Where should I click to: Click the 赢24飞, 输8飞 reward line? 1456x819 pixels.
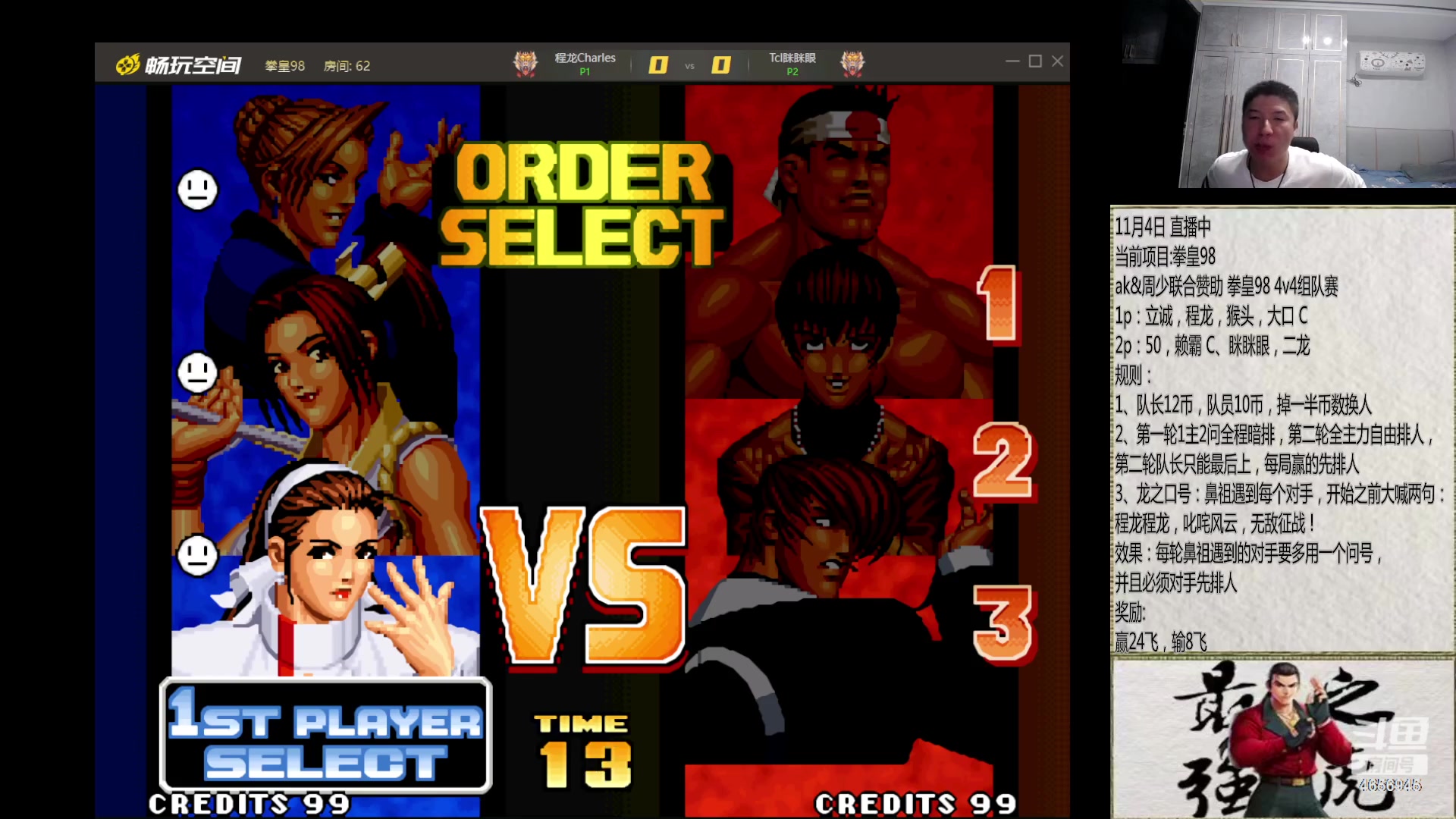click(x=1160, y=642)
